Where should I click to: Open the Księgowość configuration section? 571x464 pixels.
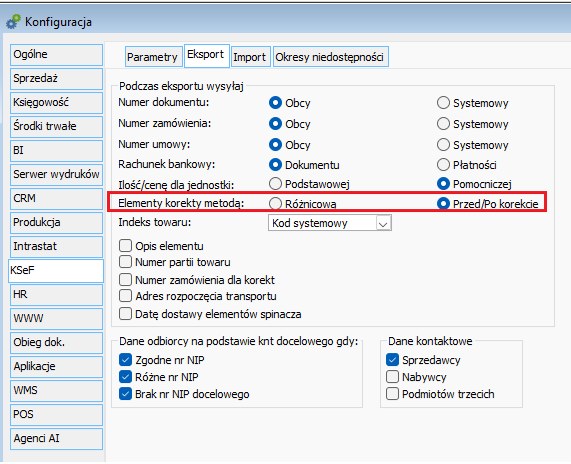point(56,102)
